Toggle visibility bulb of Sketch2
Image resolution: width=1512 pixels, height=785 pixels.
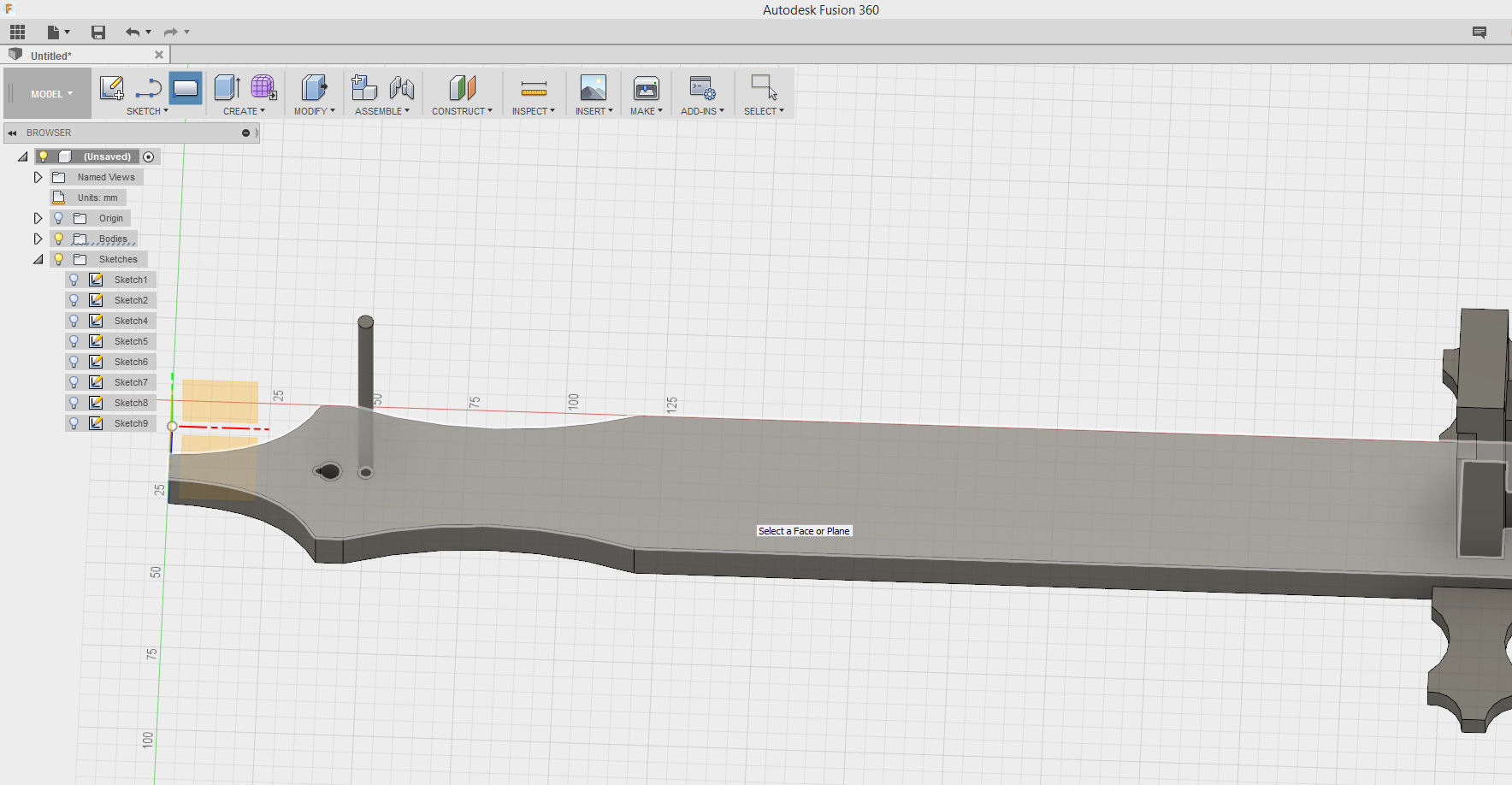click(x=74, y=300)
